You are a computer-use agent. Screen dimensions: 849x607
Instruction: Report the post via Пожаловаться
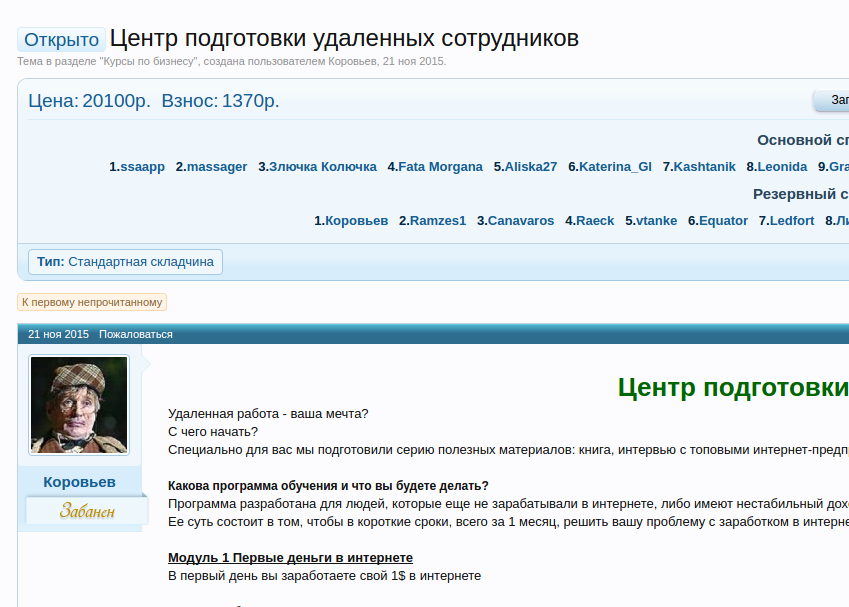(x=136, y=334)
